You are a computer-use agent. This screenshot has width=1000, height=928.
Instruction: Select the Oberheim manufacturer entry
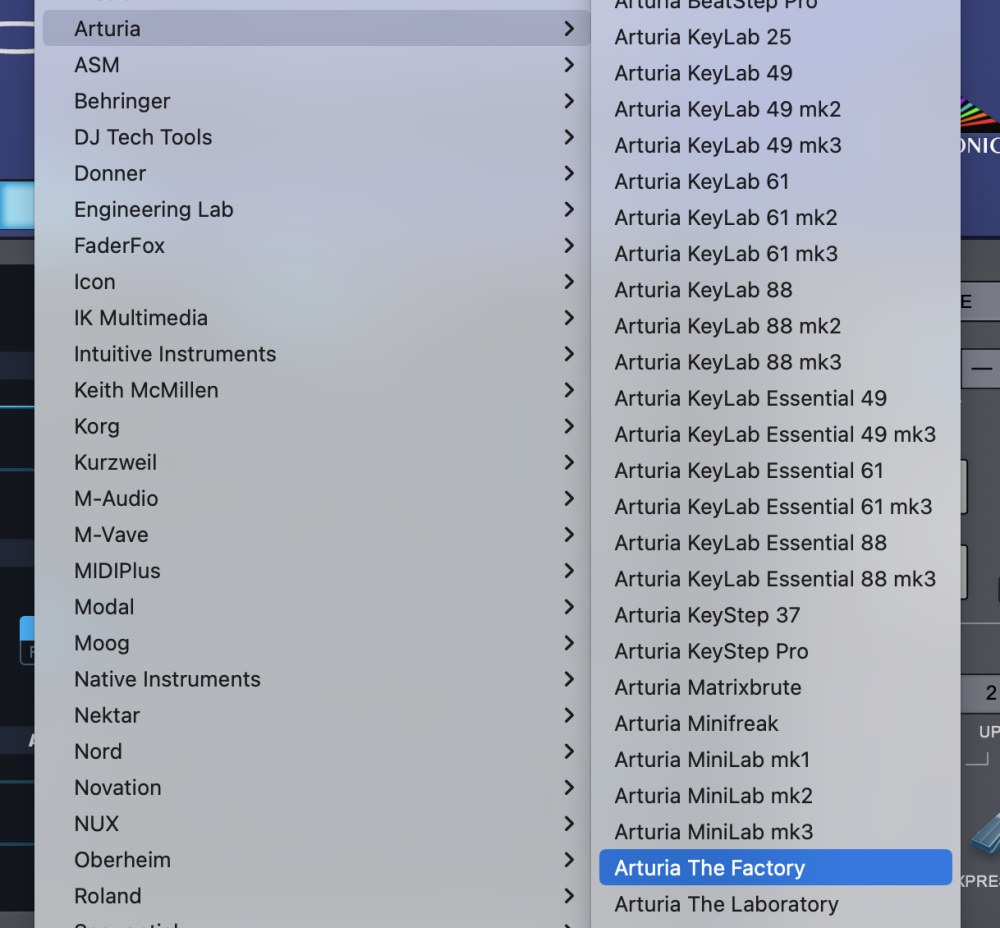click(316, 860)
